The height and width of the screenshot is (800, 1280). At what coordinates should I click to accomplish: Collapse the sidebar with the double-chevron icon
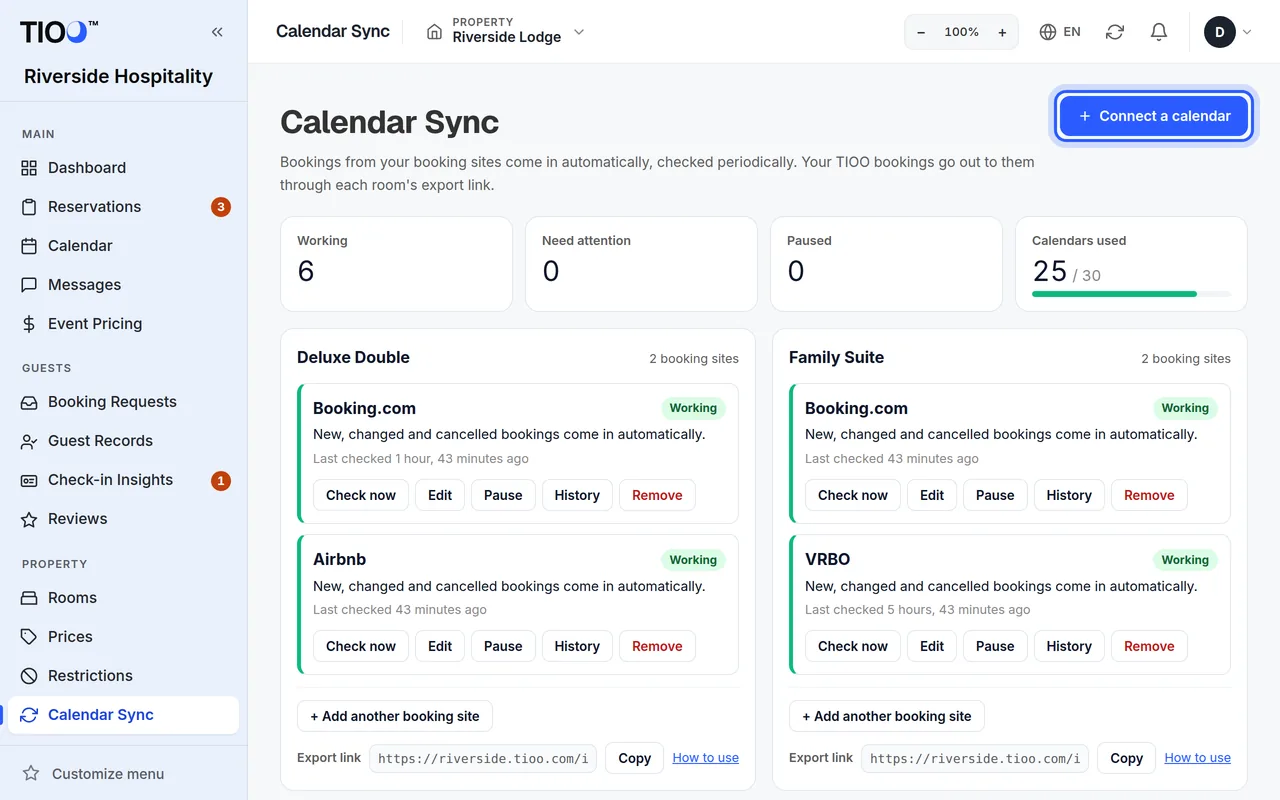tap(217, 32)
